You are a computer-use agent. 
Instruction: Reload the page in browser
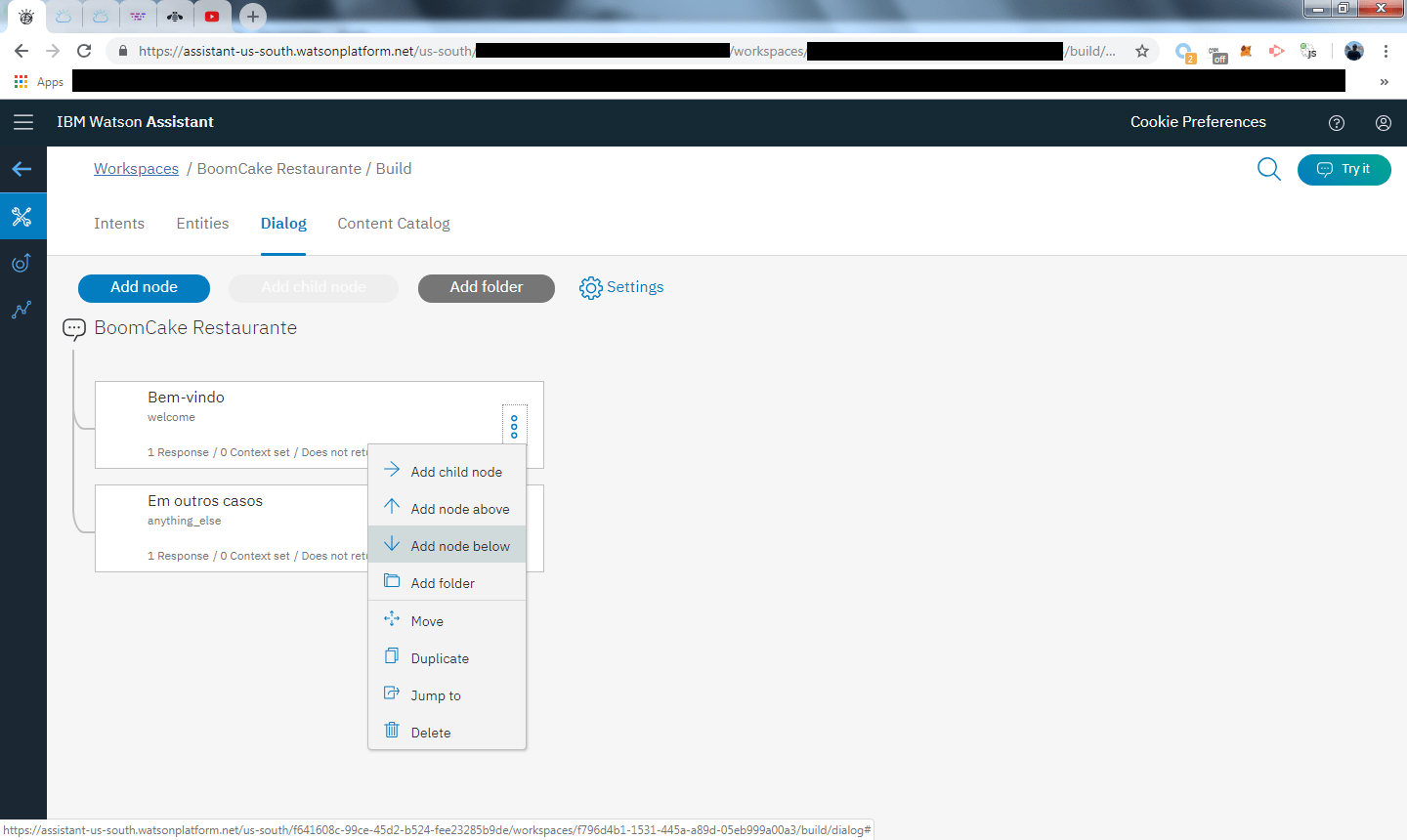(84, 51)
